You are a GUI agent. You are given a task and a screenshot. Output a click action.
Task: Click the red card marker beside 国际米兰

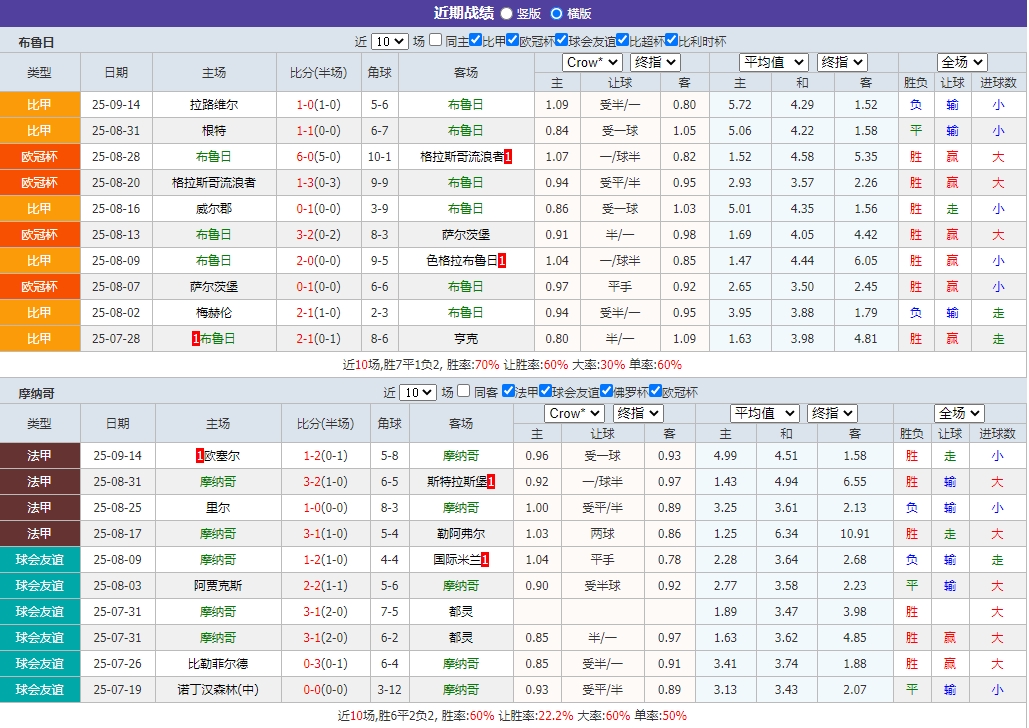pos(485,559)
